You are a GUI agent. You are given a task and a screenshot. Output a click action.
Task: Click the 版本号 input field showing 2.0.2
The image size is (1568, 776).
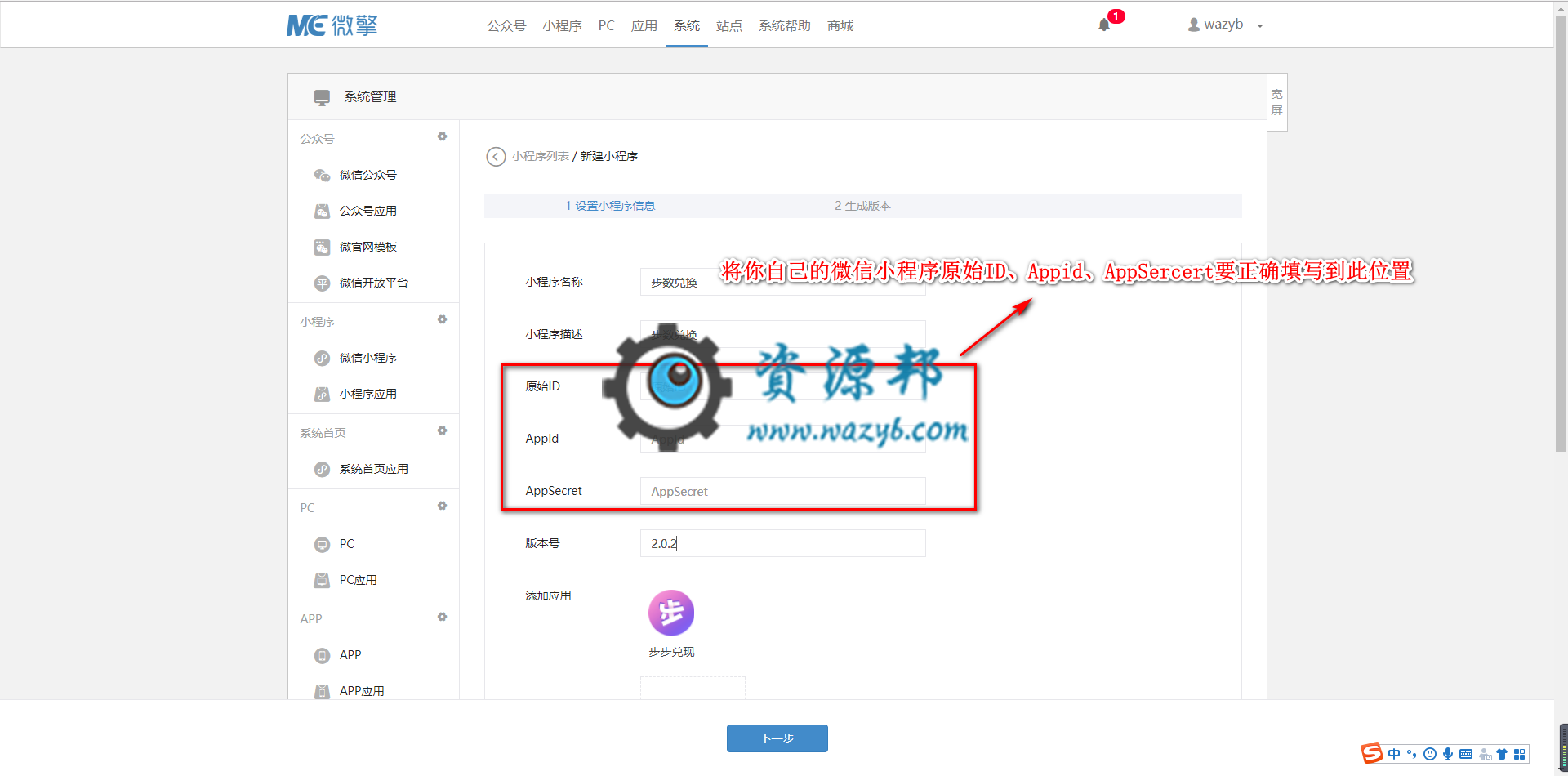pos(782,543)
